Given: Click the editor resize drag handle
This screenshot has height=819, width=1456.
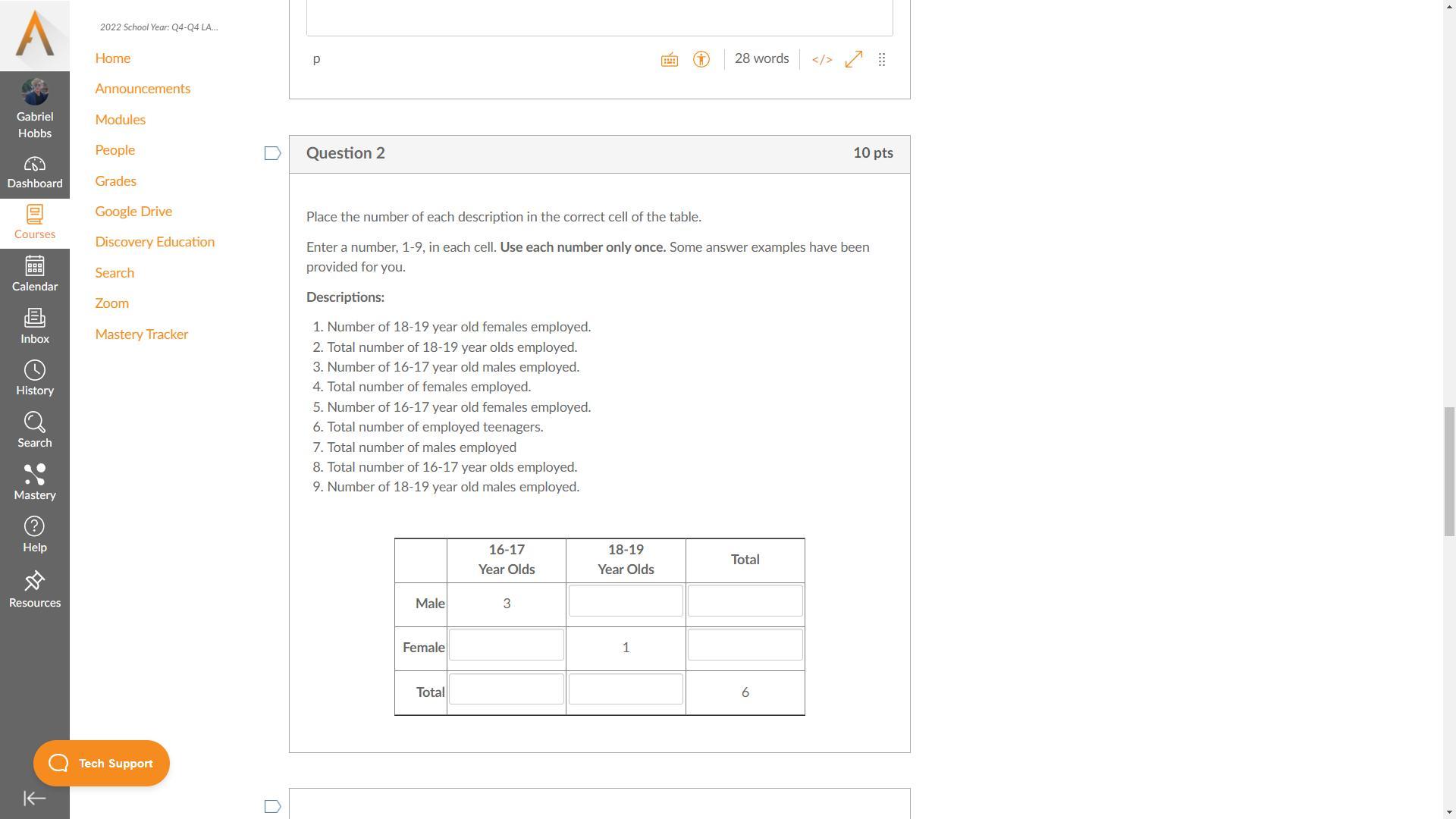Looking at the screenshot, I should (882, 59).
